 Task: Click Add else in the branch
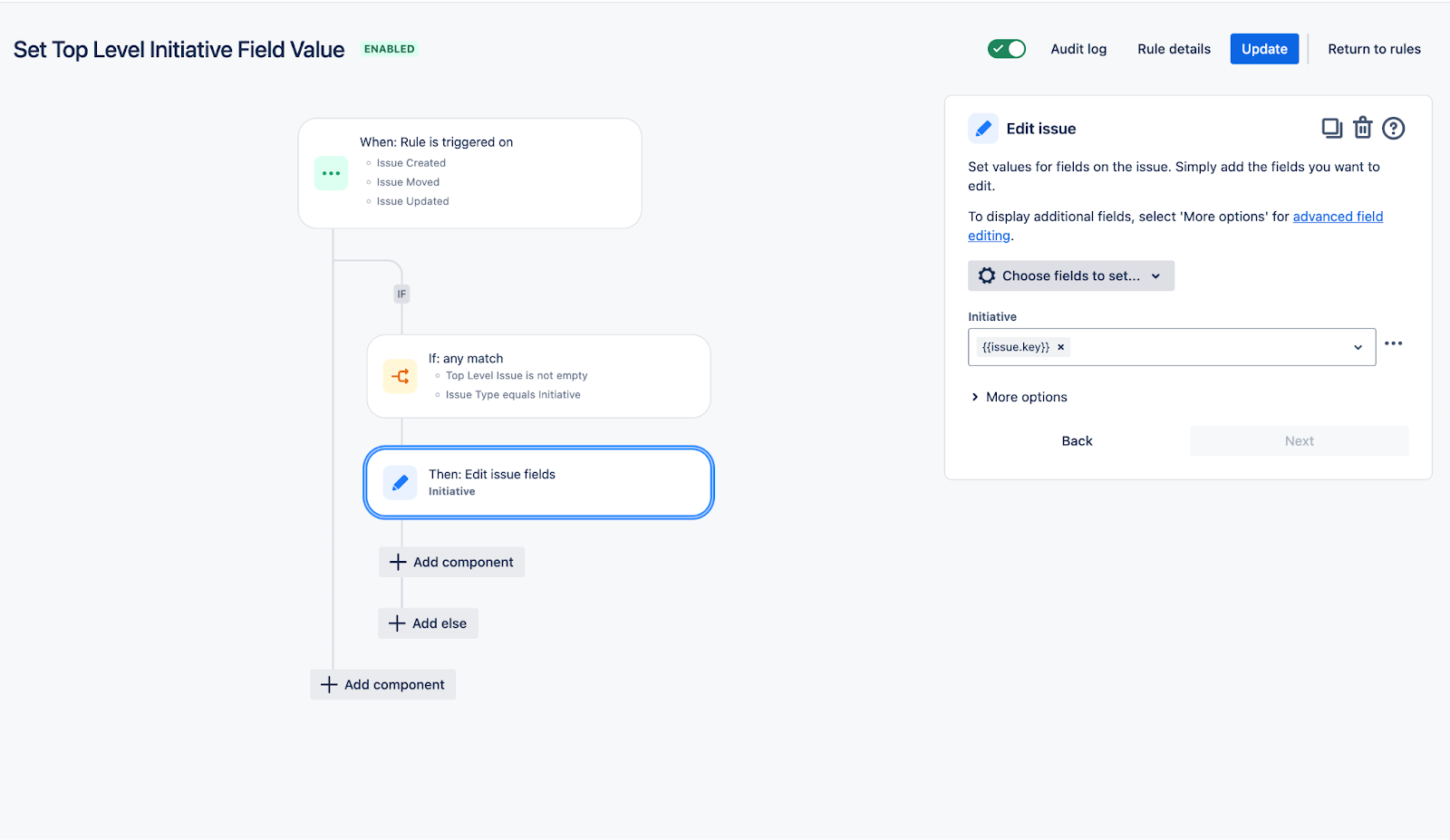pyautogui.click(x=428, y=623)
